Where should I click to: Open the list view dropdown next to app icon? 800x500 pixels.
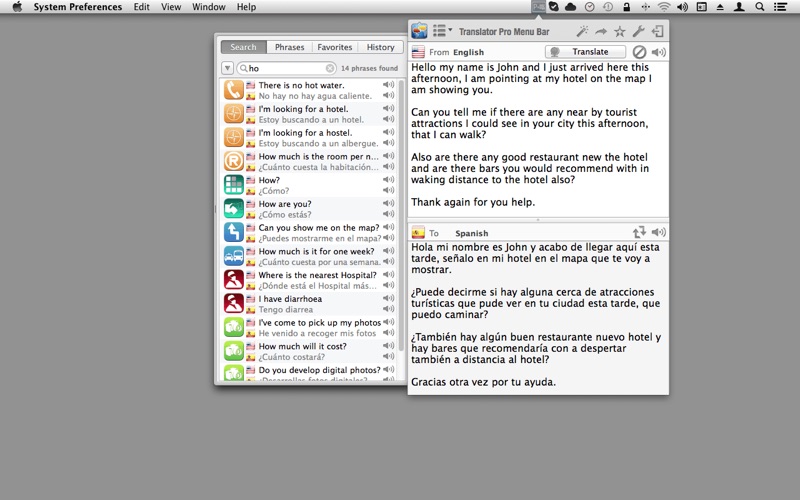(442, 31)
